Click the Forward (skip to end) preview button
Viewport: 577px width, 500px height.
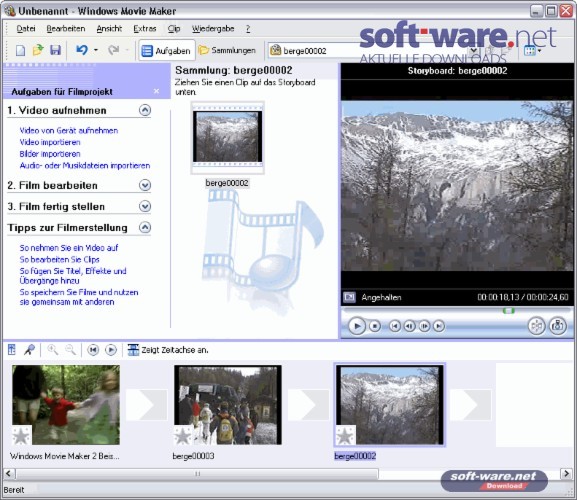[439, 326]
